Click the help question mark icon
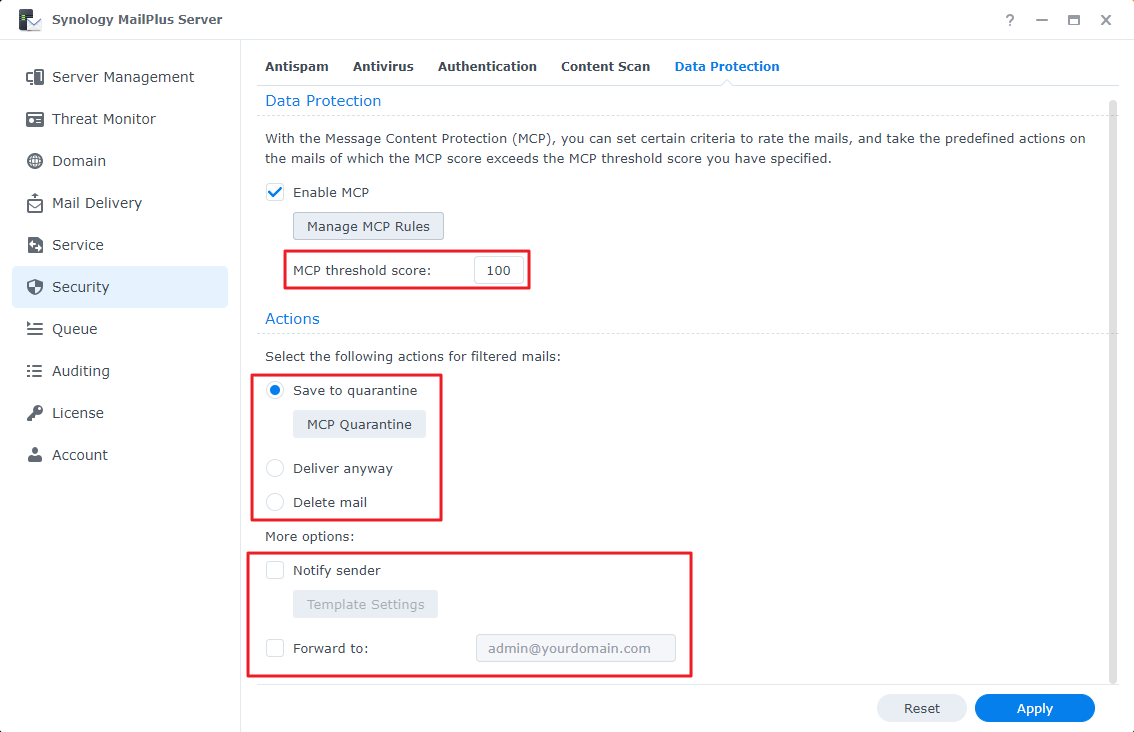The width and height of the screenshot is (1134, 732). pyautogui.click(x=1009, y=19)
